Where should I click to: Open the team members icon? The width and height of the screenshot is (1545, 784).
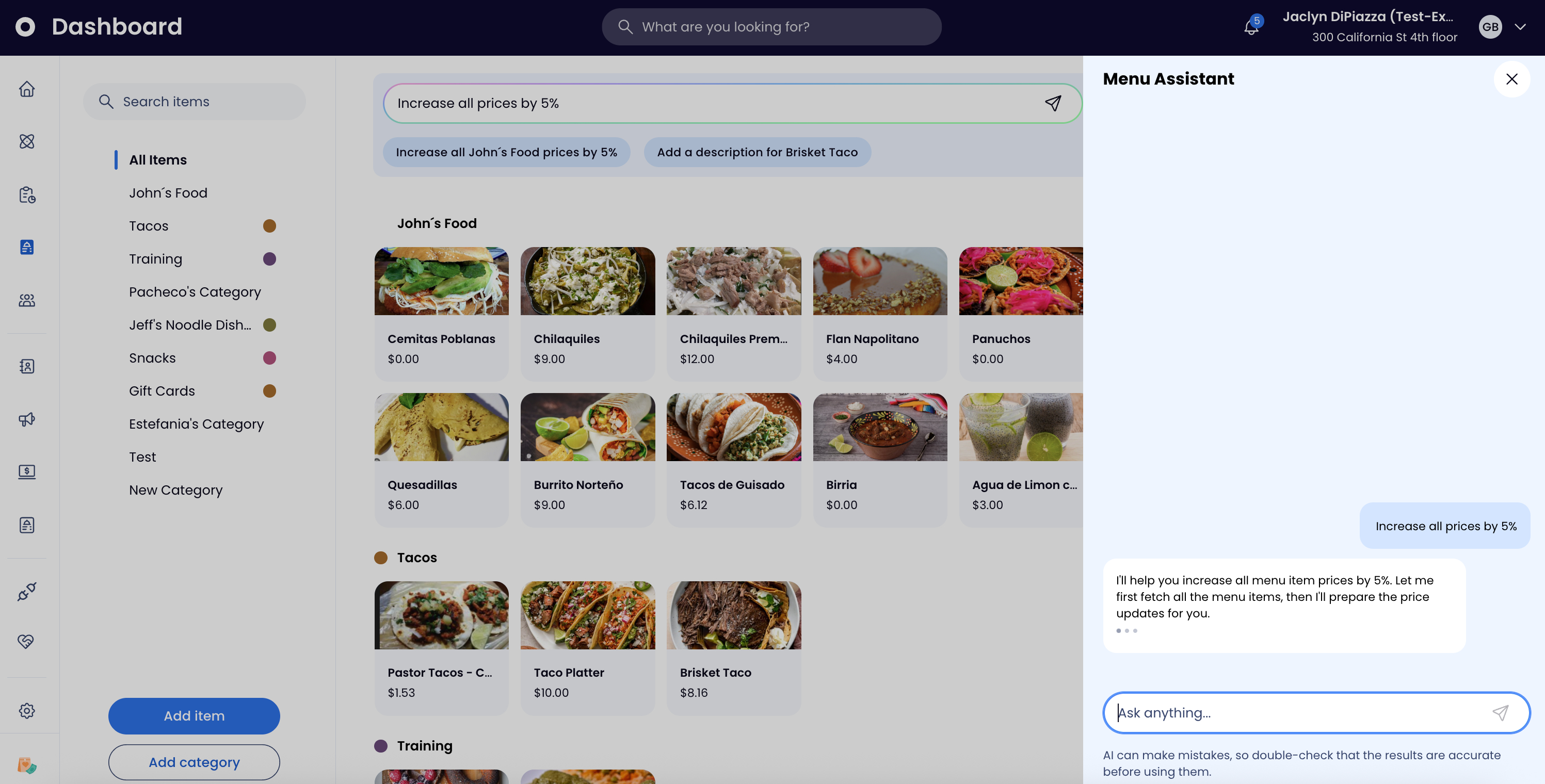tap(27, 300)
